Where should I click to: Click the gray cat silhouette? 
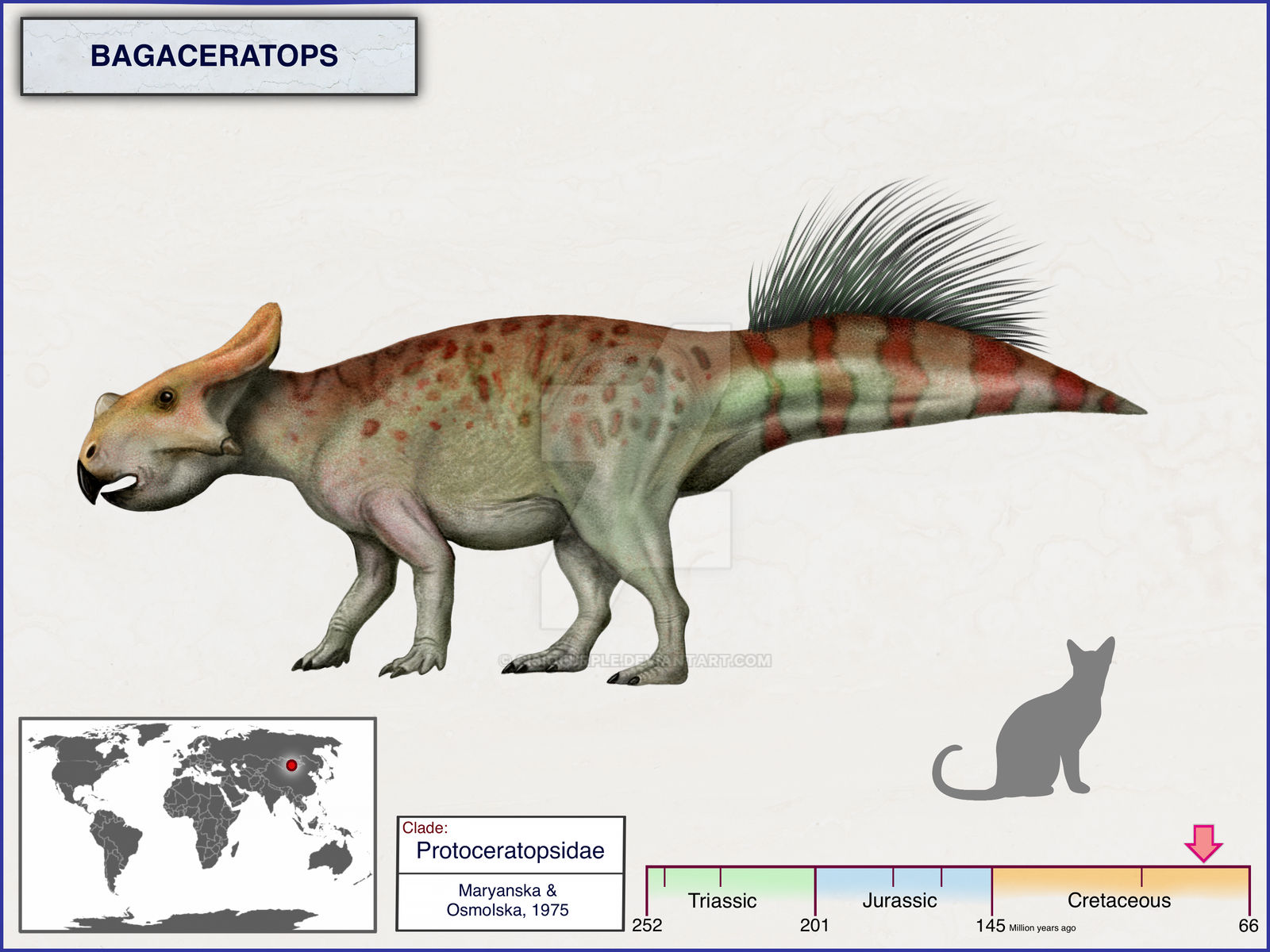point(1024,719)
